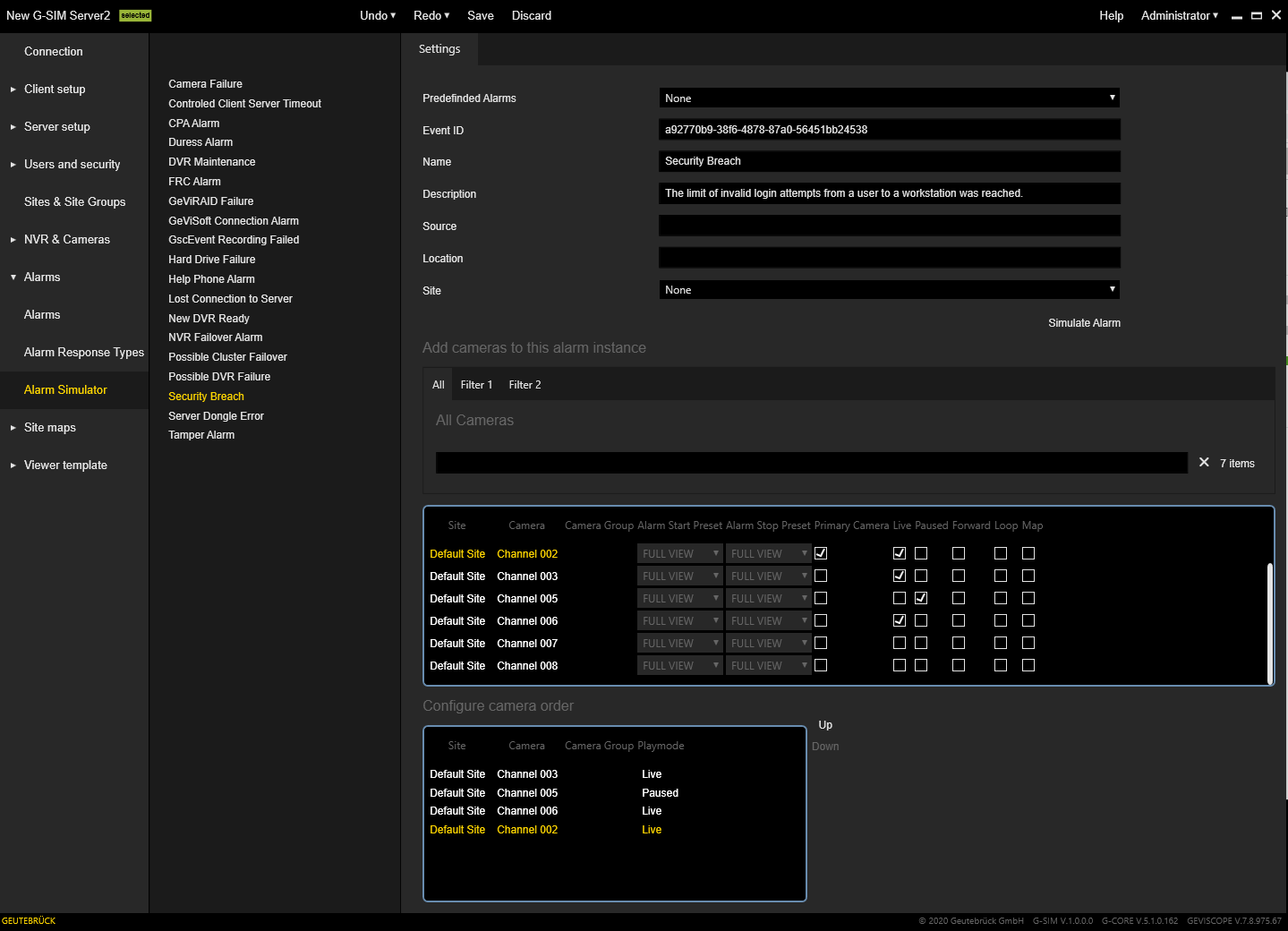The height and width of the screenshot is (931, 1288).
Task: Select Server Dongle Error alarm
Action: [216, 416]
